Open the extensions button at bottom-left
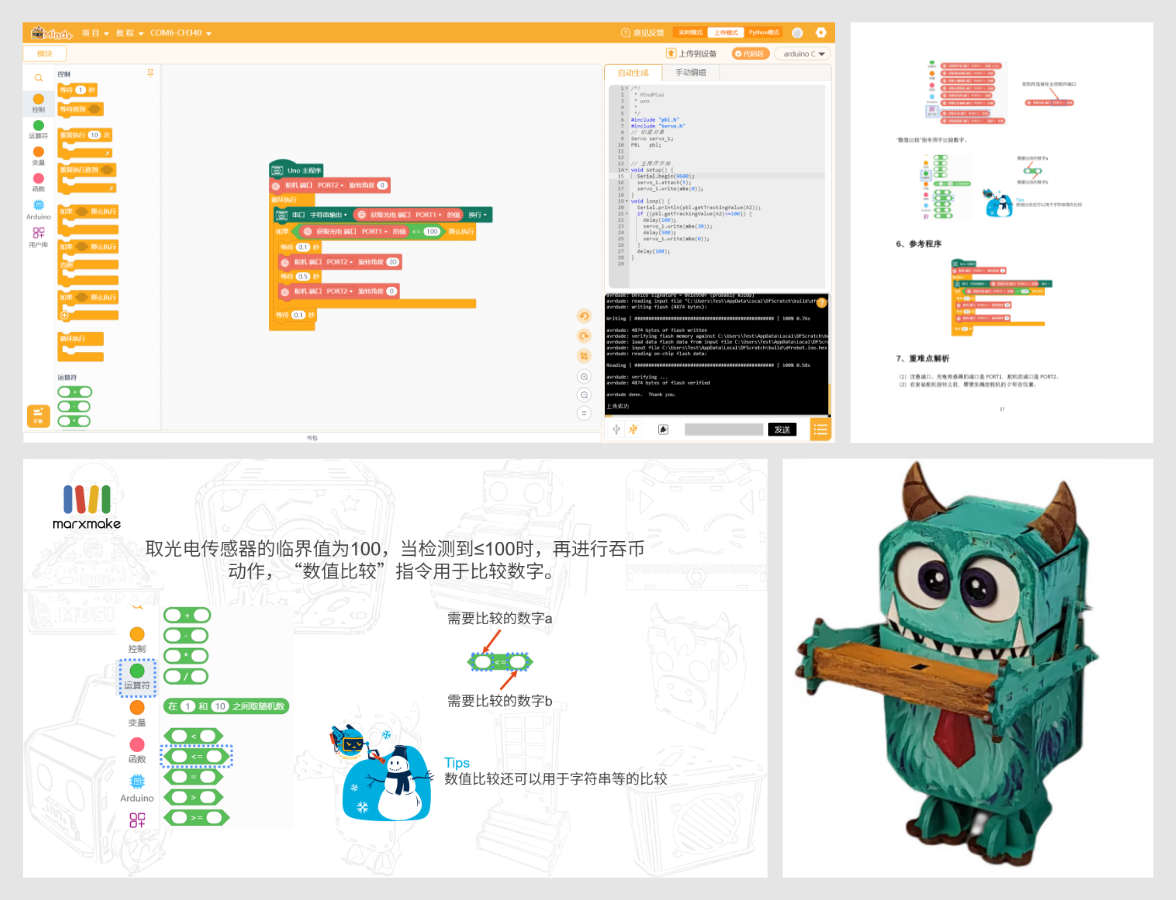This screenshot has width=1176, height=900. 38,414
